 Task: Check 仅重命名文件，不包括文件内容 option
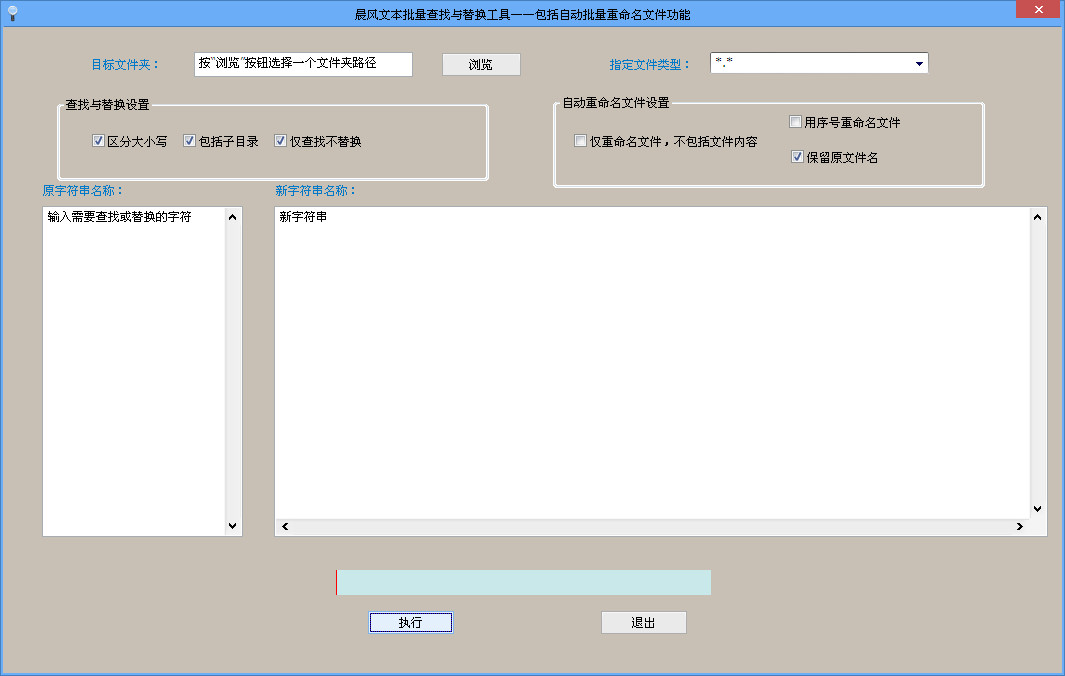(x=580, y=141)
